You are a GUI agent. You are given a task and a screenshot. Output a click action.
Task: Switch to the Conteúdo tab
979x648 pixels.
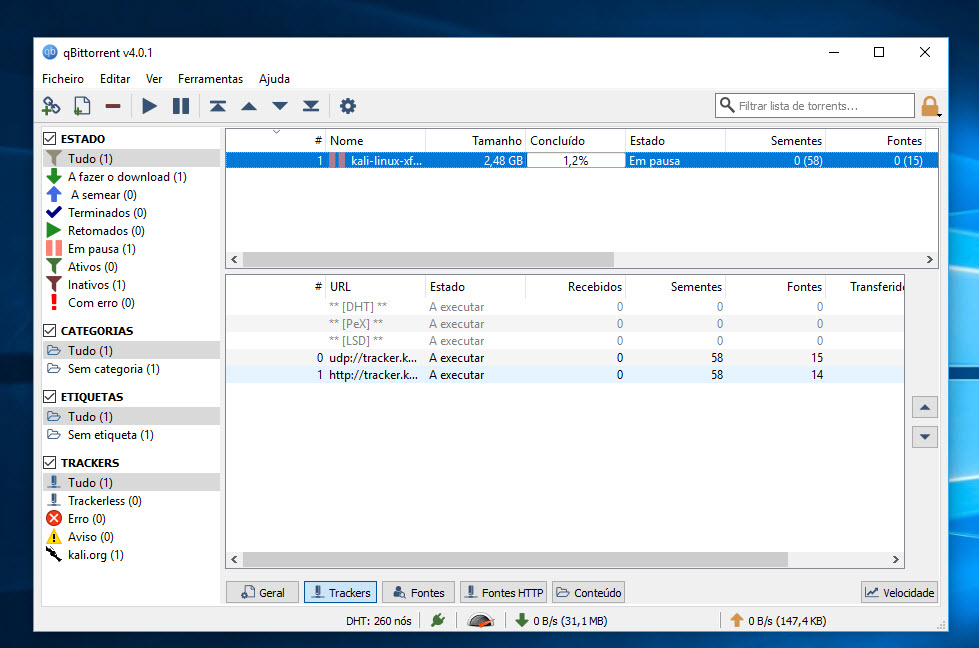coord(588,592)
